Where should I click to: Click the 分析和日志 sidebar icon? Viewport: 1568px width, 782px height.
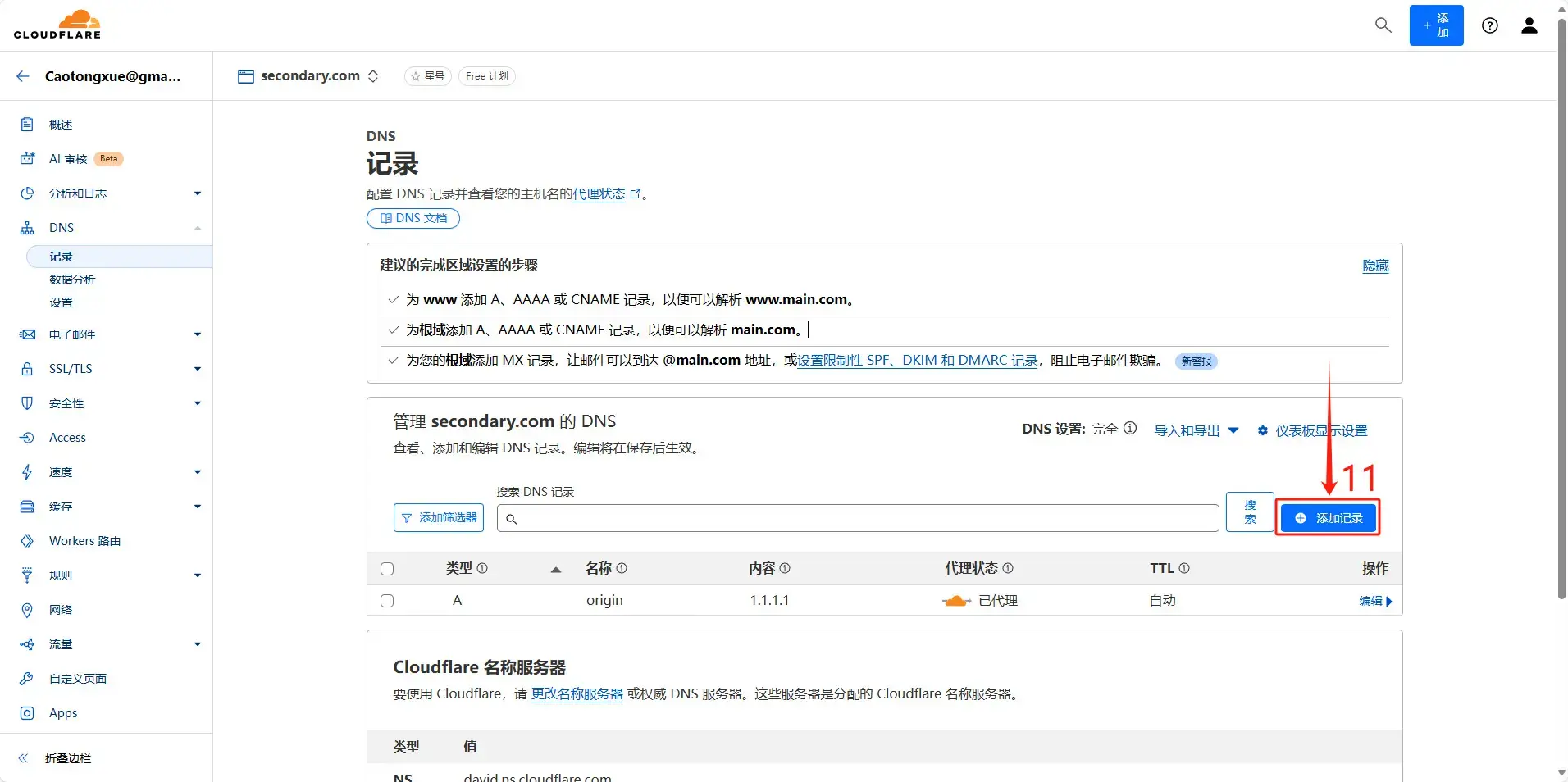tap(27, 193)
